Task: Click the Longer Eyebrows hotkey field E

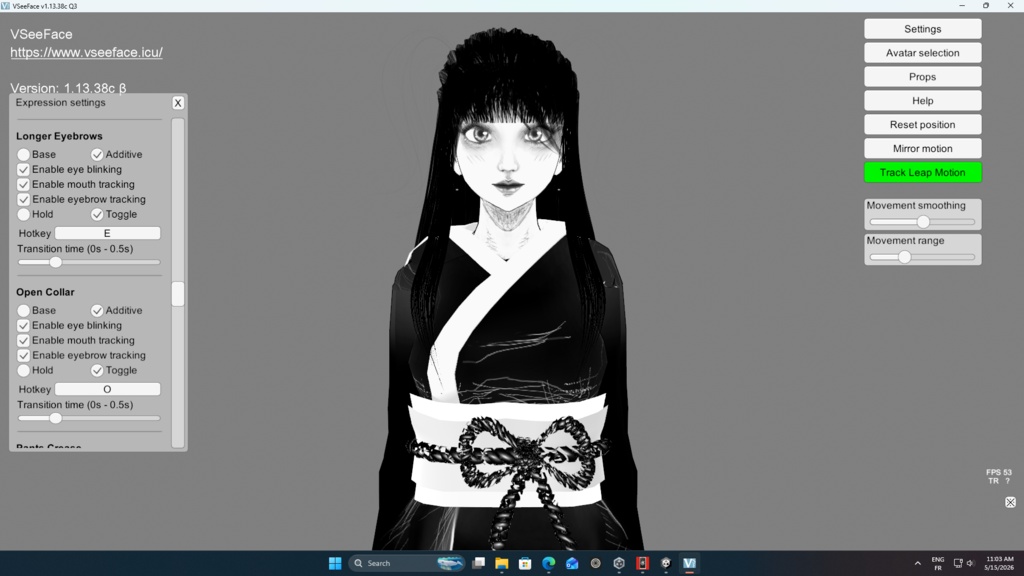Action: click(x=107, y=233)
